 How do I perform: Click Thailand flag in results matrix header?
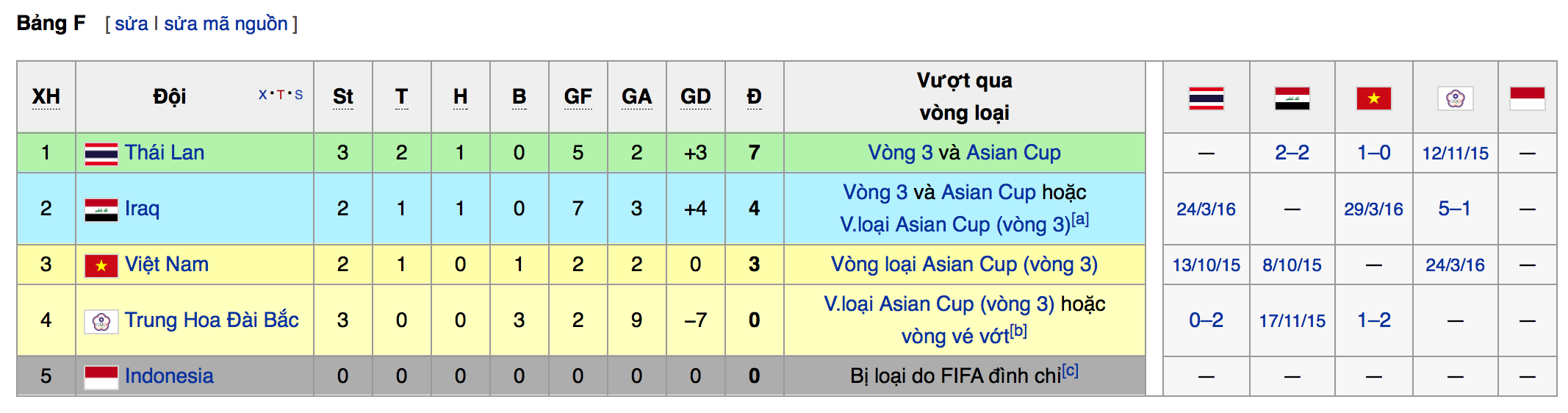[1206, 98]
